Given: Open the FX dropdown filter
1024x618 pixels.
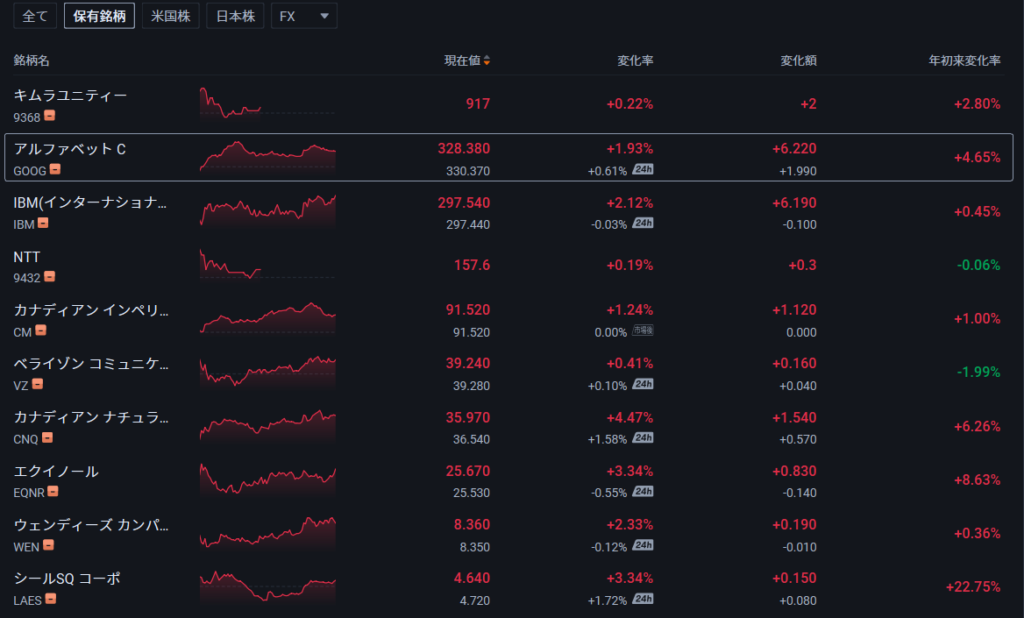Looking at the screenshot, I should (x=304, y=16).
